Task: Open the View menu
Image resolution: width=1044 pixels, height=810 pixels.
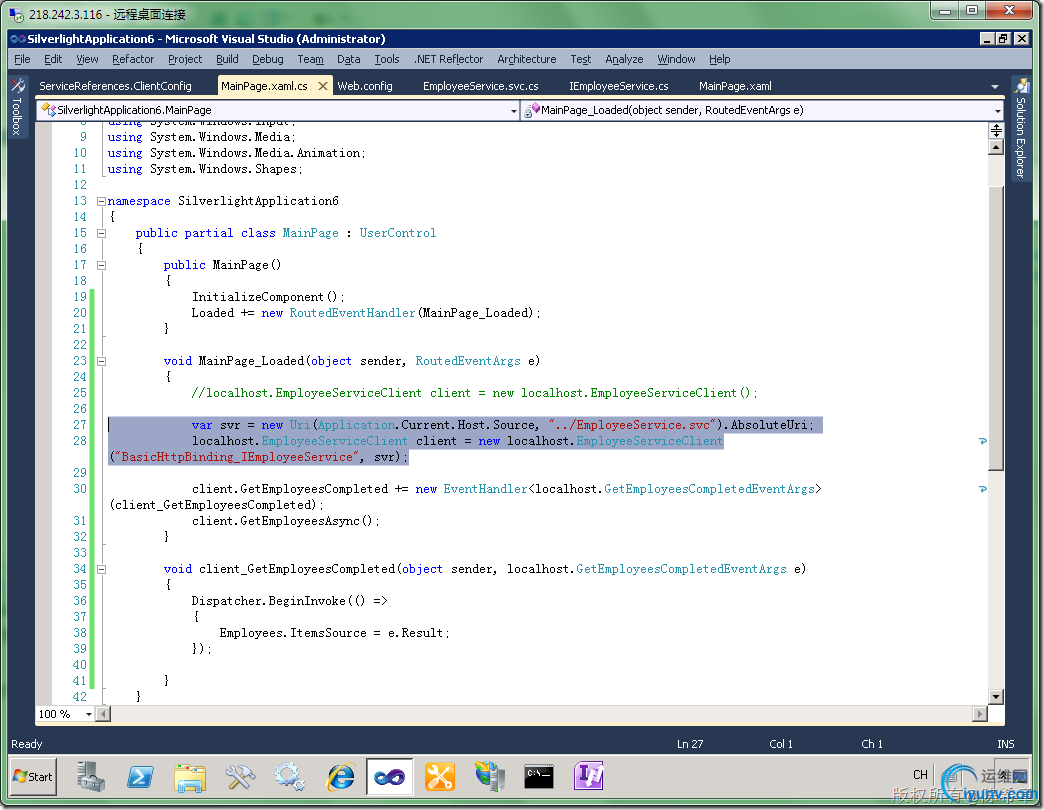Action: (87, 59)
